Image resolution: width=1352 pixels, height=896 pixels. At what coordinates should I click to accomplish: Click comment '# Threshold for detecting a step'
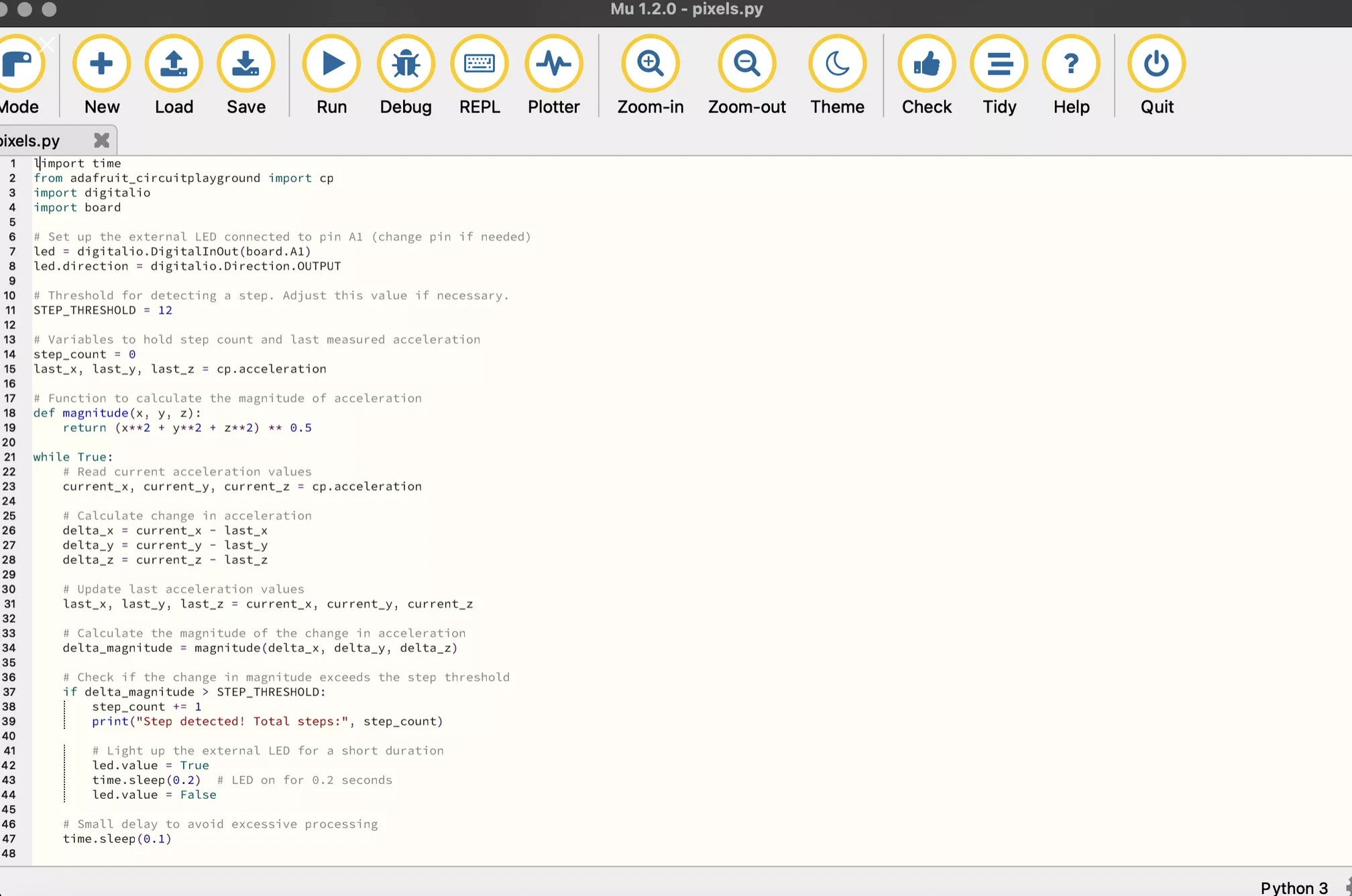[271, 296]
